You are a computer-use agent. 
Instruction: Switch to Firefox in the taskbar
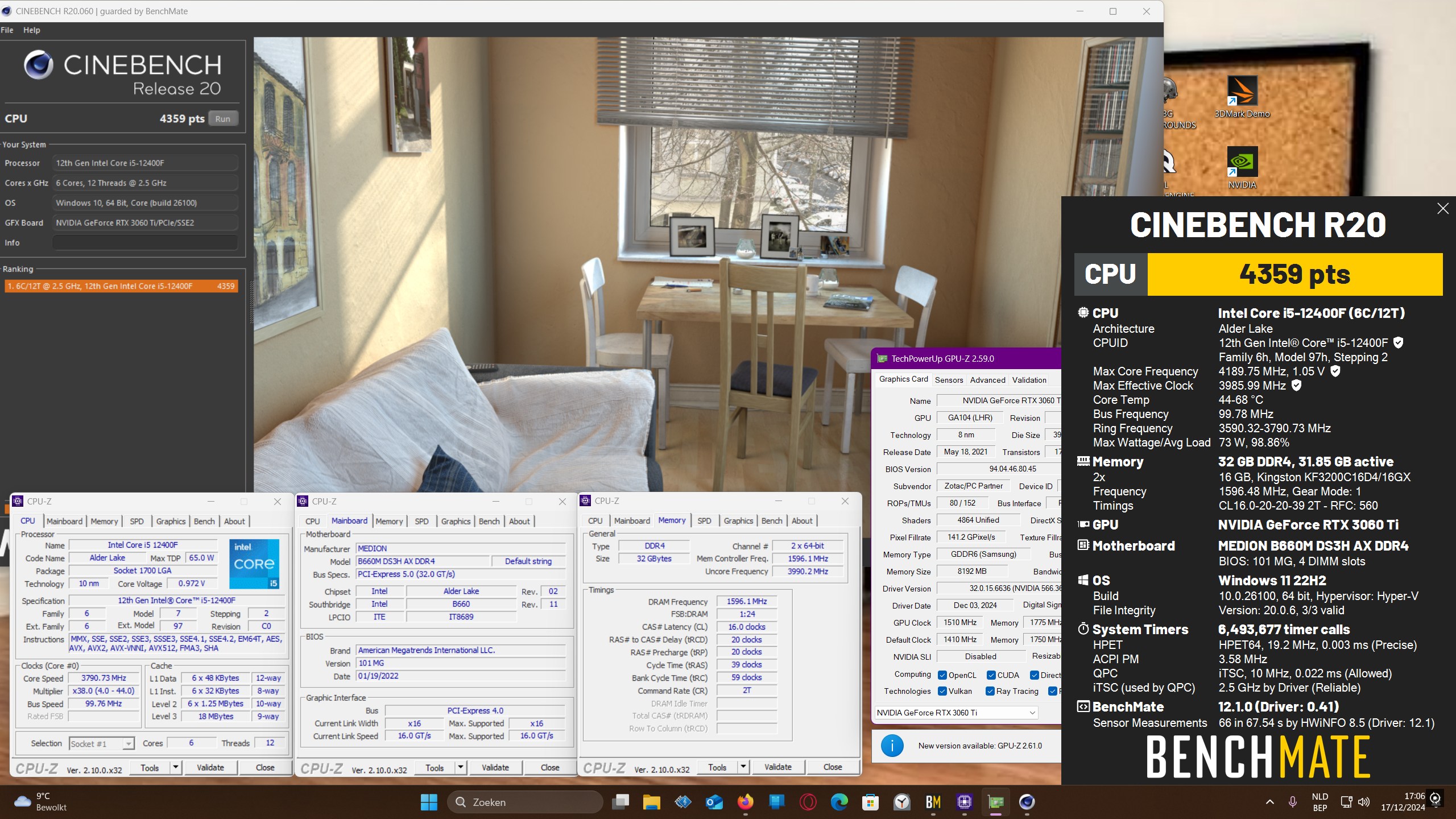point(746,802)
